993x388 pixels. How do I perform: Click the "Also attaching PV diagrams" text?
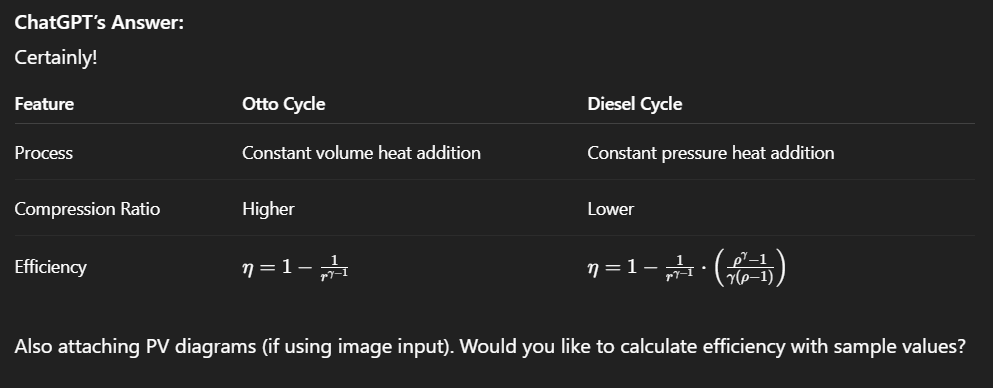coord(136,347)
